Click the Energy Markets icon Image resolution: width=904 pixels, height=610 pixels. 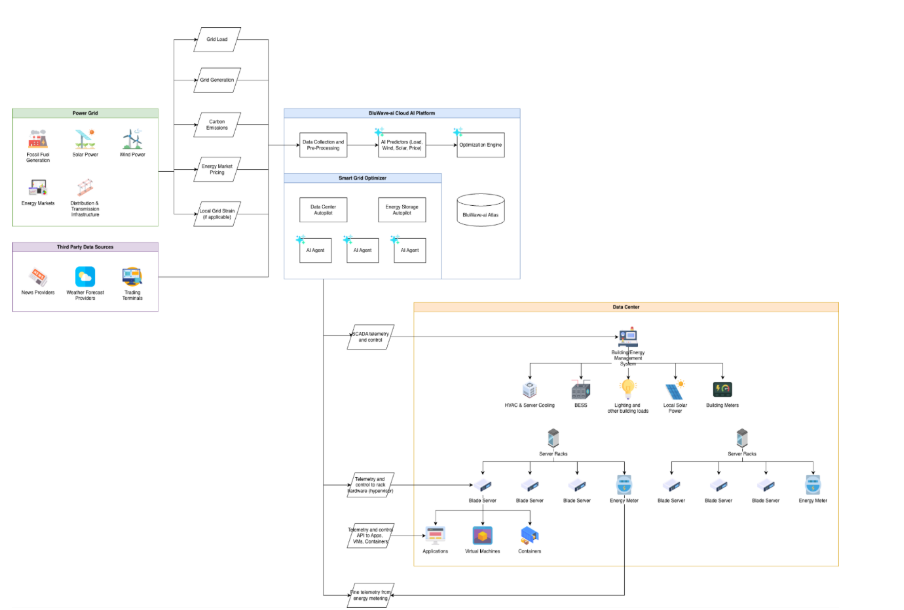[x=39, y=187]
